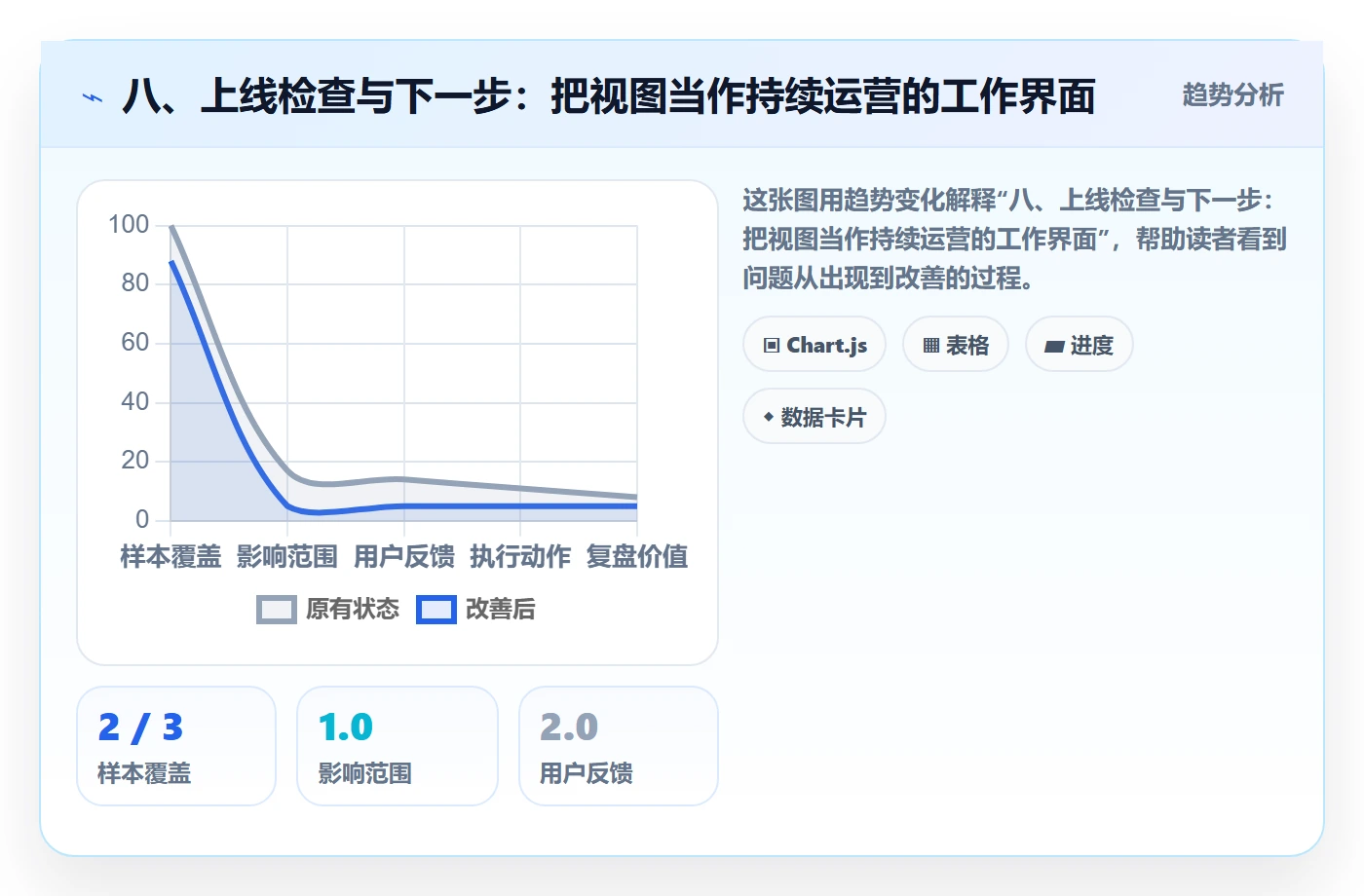Select the 进度 tag
The height and width of the screenshot is (896, 1364).
[x=1080, y=345]
